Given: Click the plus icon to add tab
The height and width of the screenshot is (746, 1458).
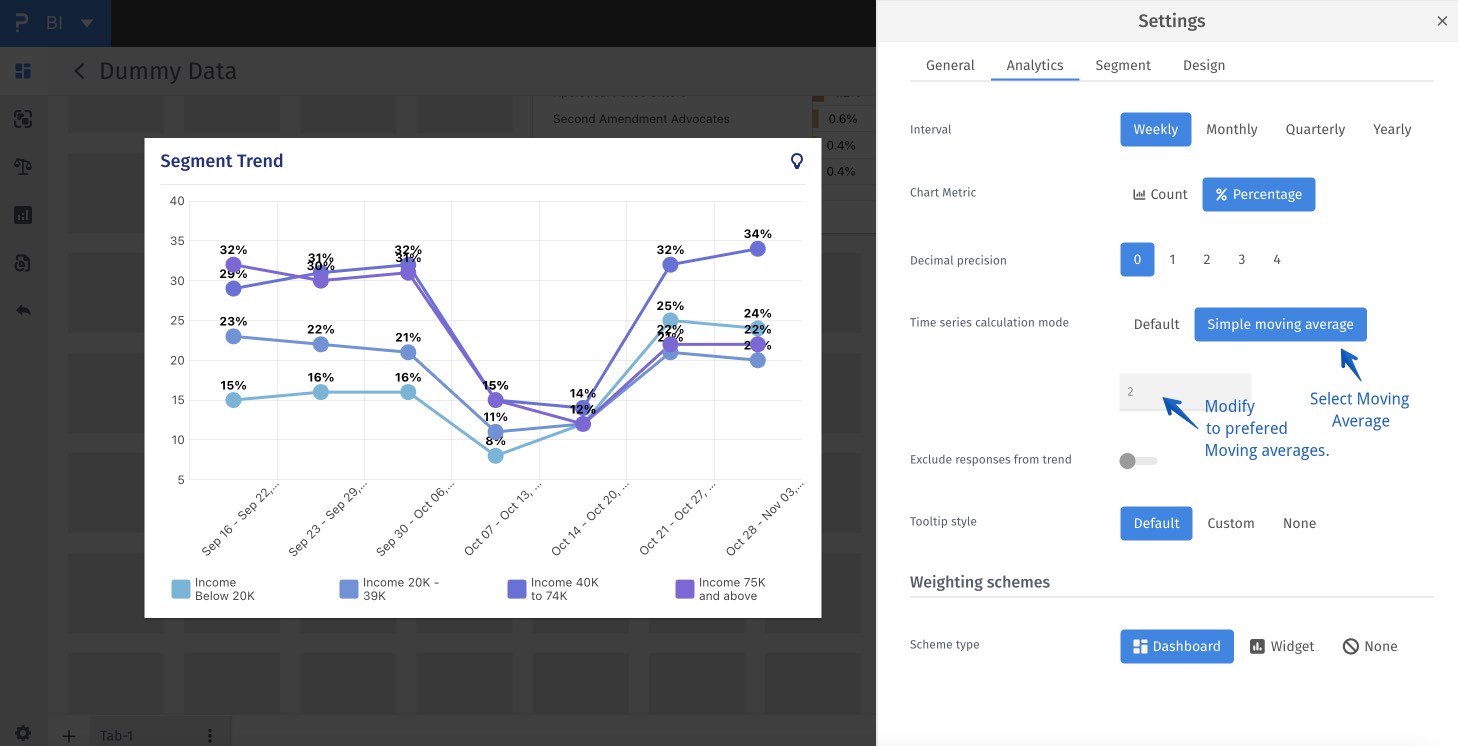Looking at the screenshot, I should pos(68,736).
